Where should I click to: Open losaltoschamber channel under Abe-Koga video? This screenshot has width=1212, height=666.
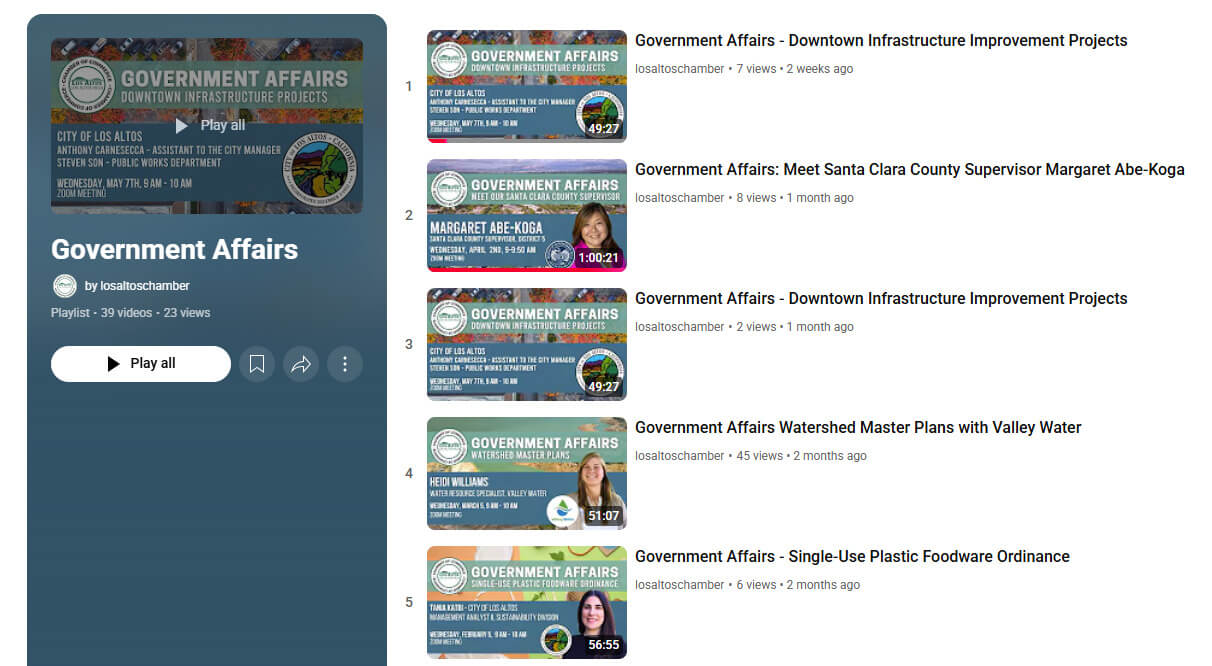pos(679,198)
